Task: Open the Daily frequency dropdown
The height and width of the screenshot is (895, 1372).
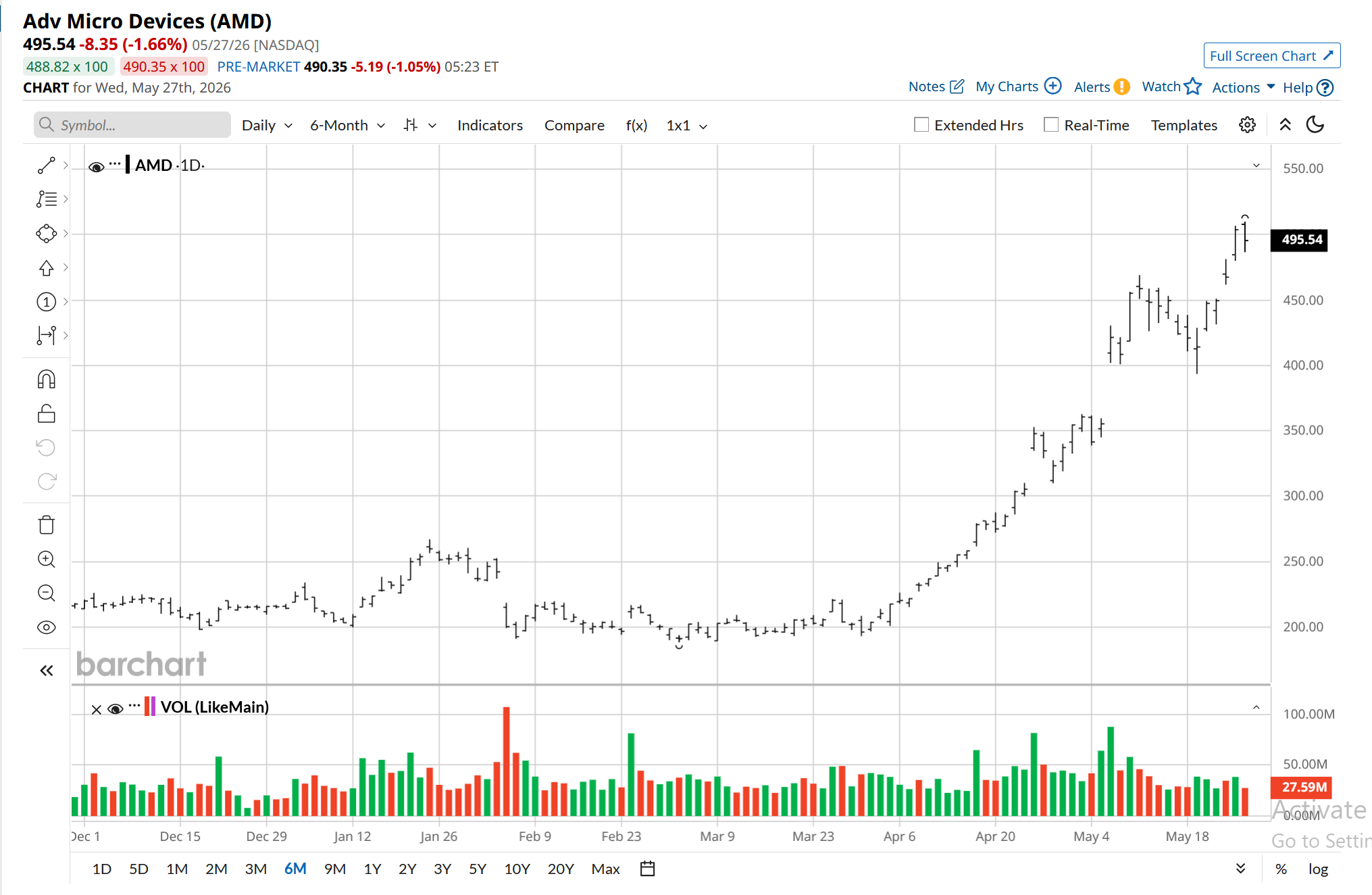Action: pyautogui.click(x=267, y=126)
